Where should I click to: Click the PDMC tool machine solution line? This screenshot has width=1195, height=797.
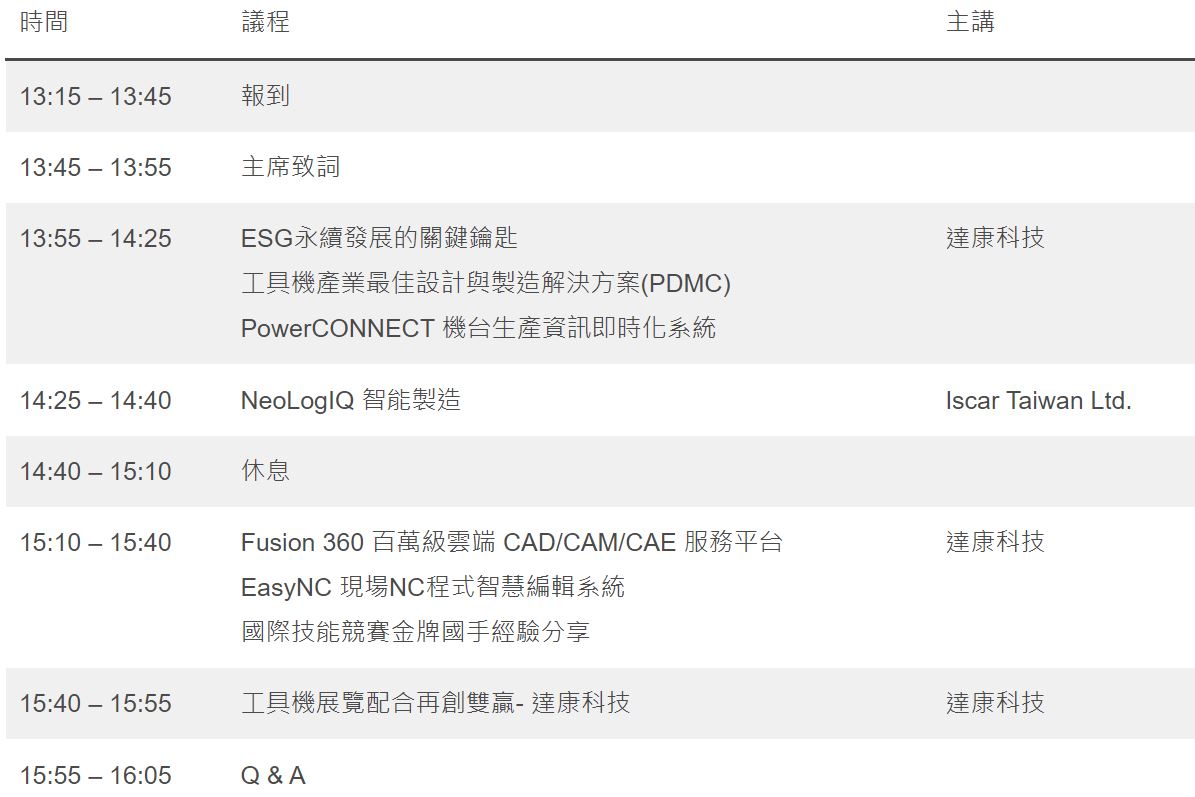pyautogui.click(x=485, y=283)
